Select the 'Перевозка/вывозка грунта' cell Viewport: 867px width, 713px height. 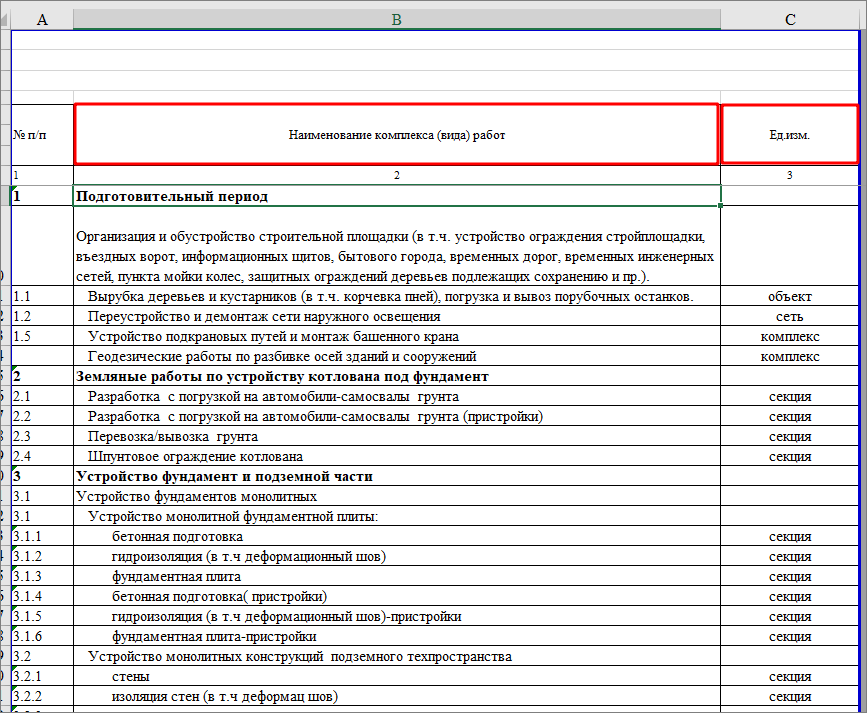pyautogui.click(x=173, y=436)
